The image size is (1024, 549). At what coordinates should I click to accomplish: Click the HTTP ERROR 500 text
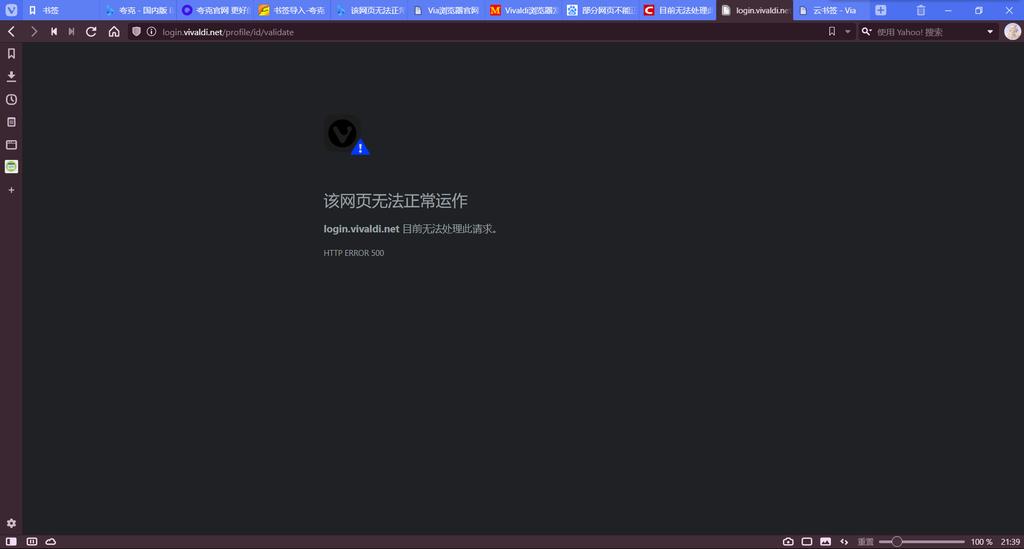353,253
